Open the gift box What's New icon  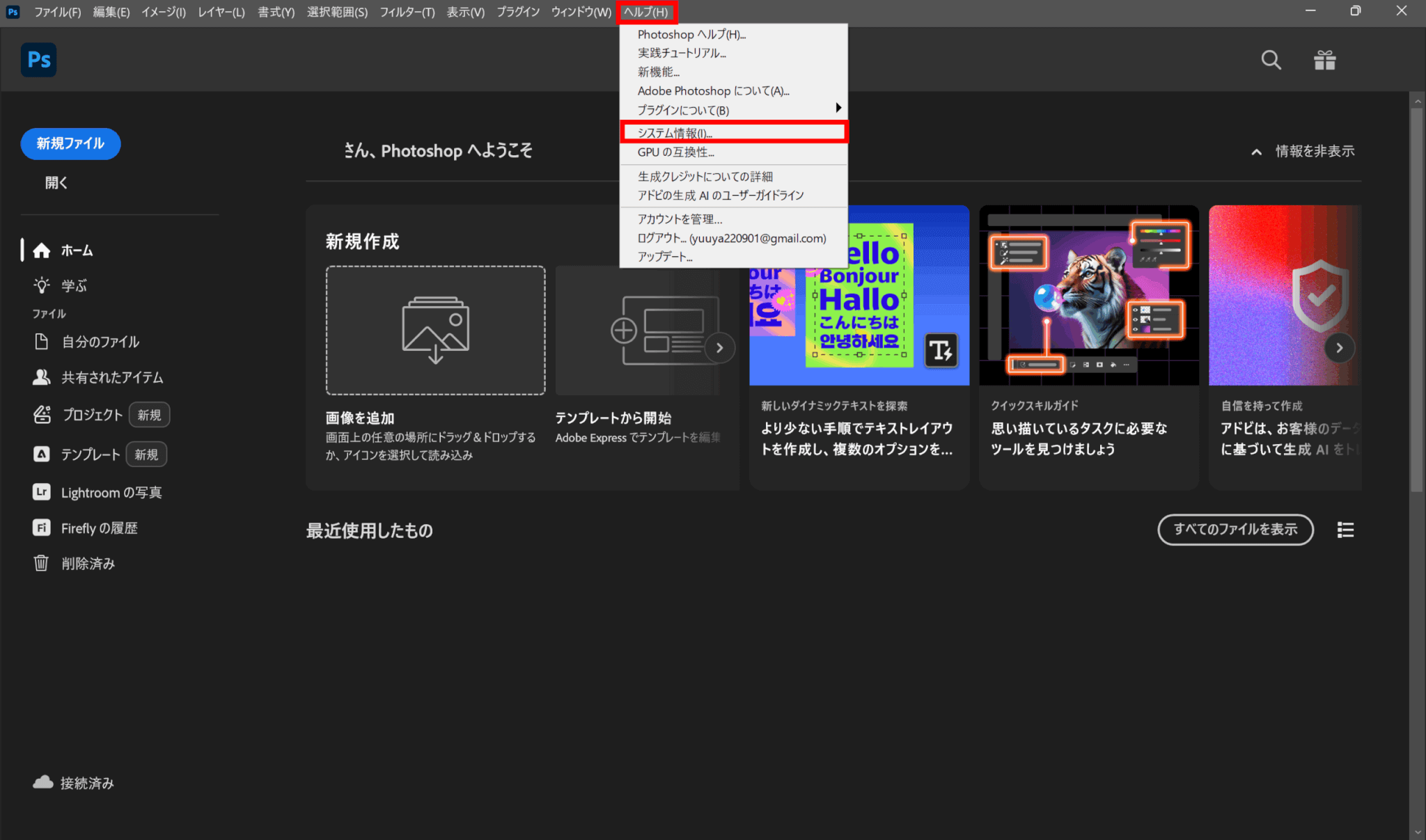click(x=1324, y=61)
